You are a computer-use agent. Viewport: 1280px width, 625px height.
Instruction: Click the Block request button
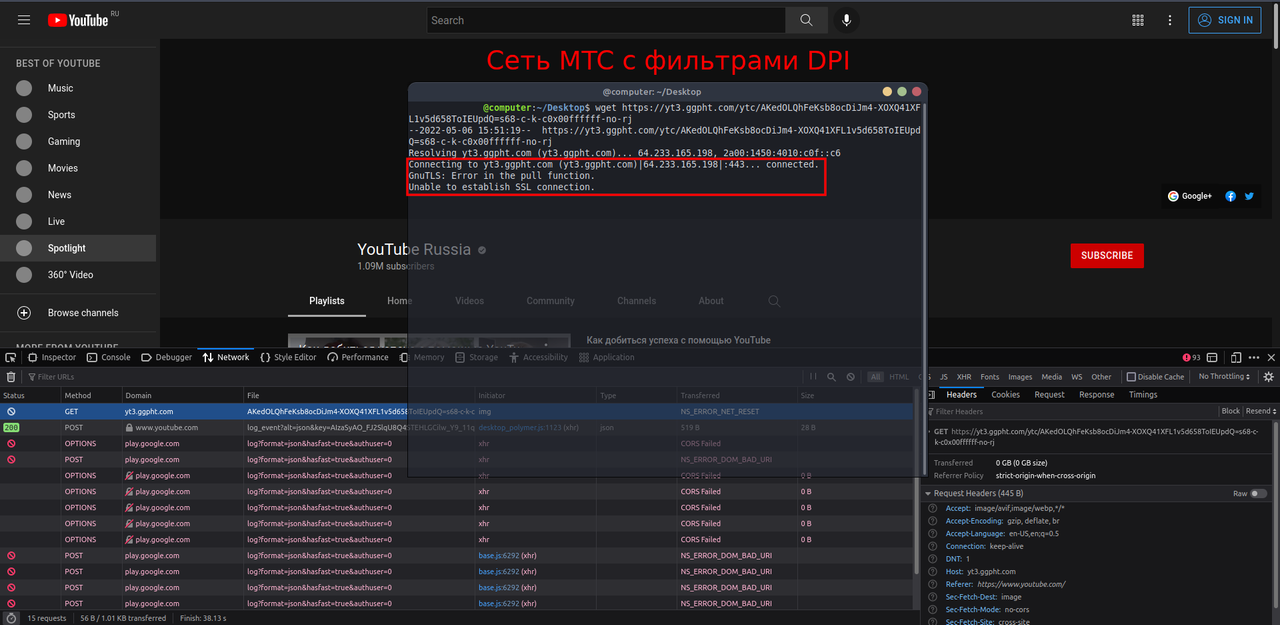[x=1230, y=411]
